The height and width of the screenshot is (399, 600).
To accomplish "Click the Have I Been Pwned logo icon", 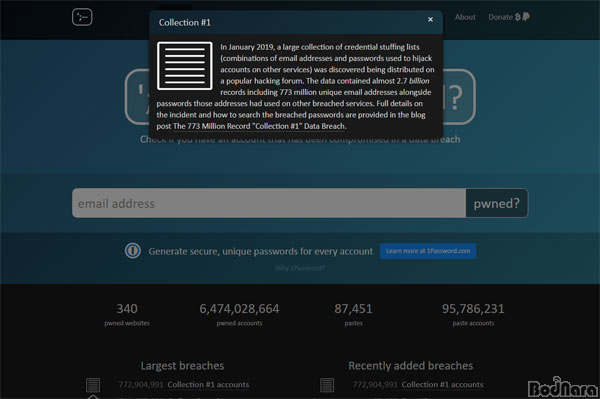I will click(82, 17).
